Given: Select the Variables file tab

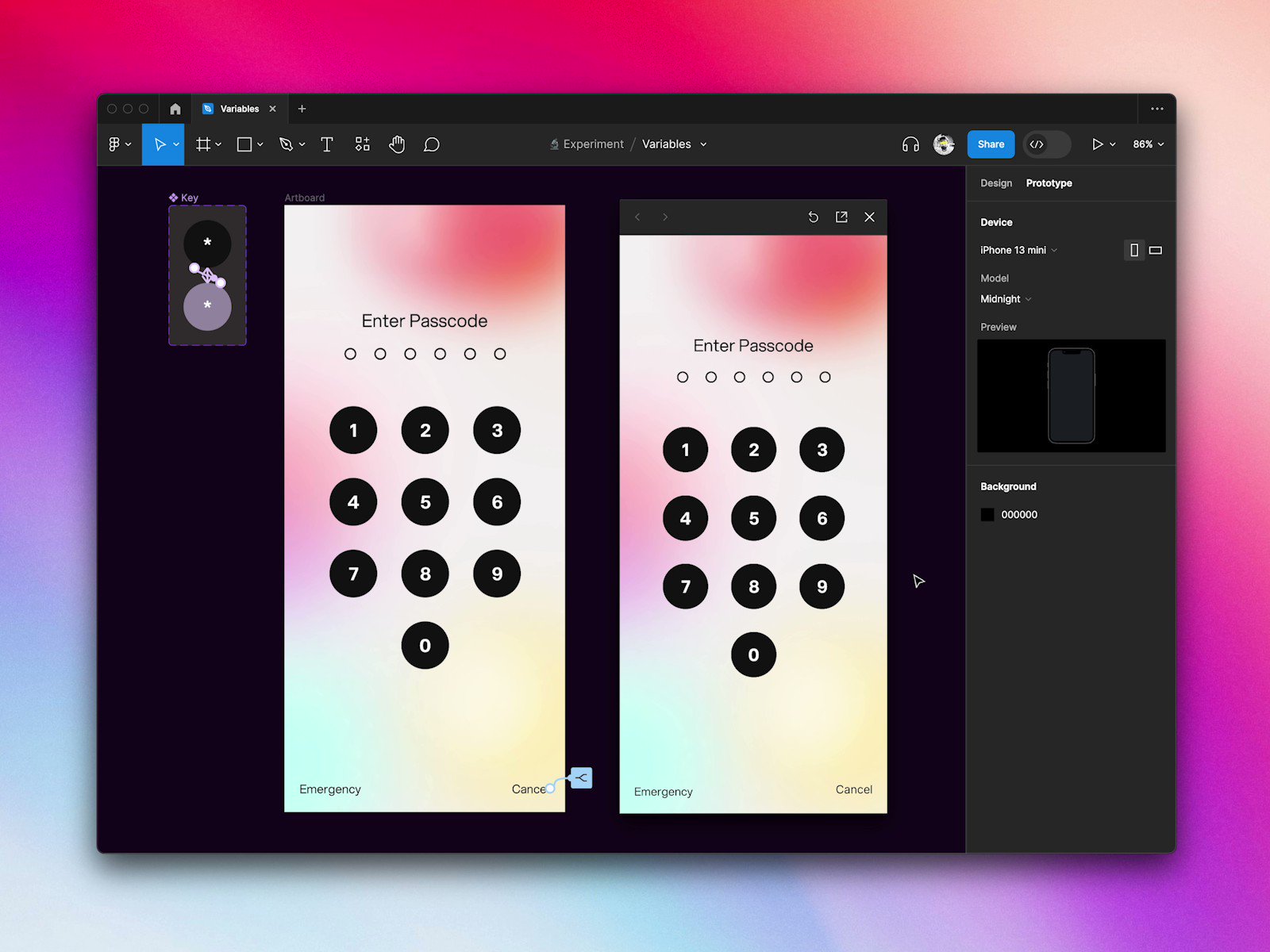Looking at the screenshot, I should [x=238, y=109].
